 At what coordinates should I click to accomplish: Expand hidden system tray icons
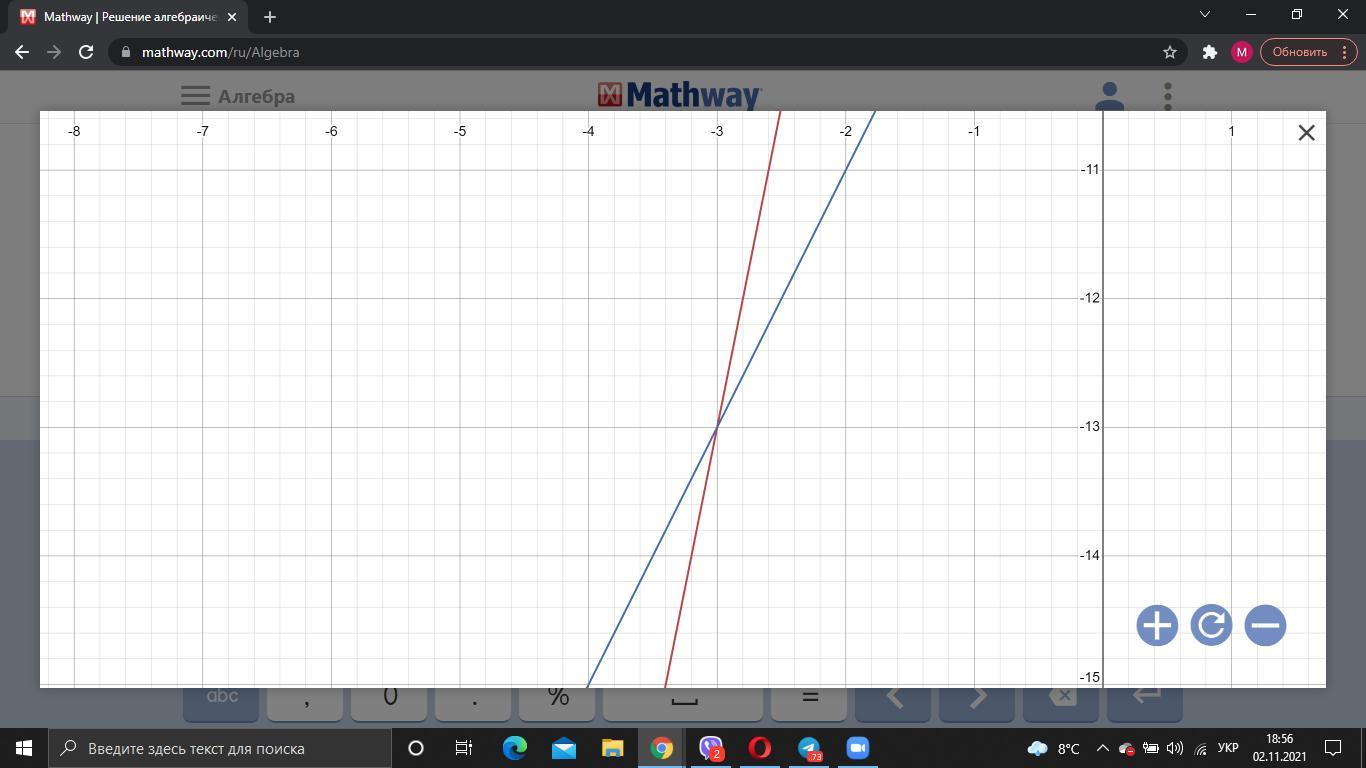coord(1102,748)
